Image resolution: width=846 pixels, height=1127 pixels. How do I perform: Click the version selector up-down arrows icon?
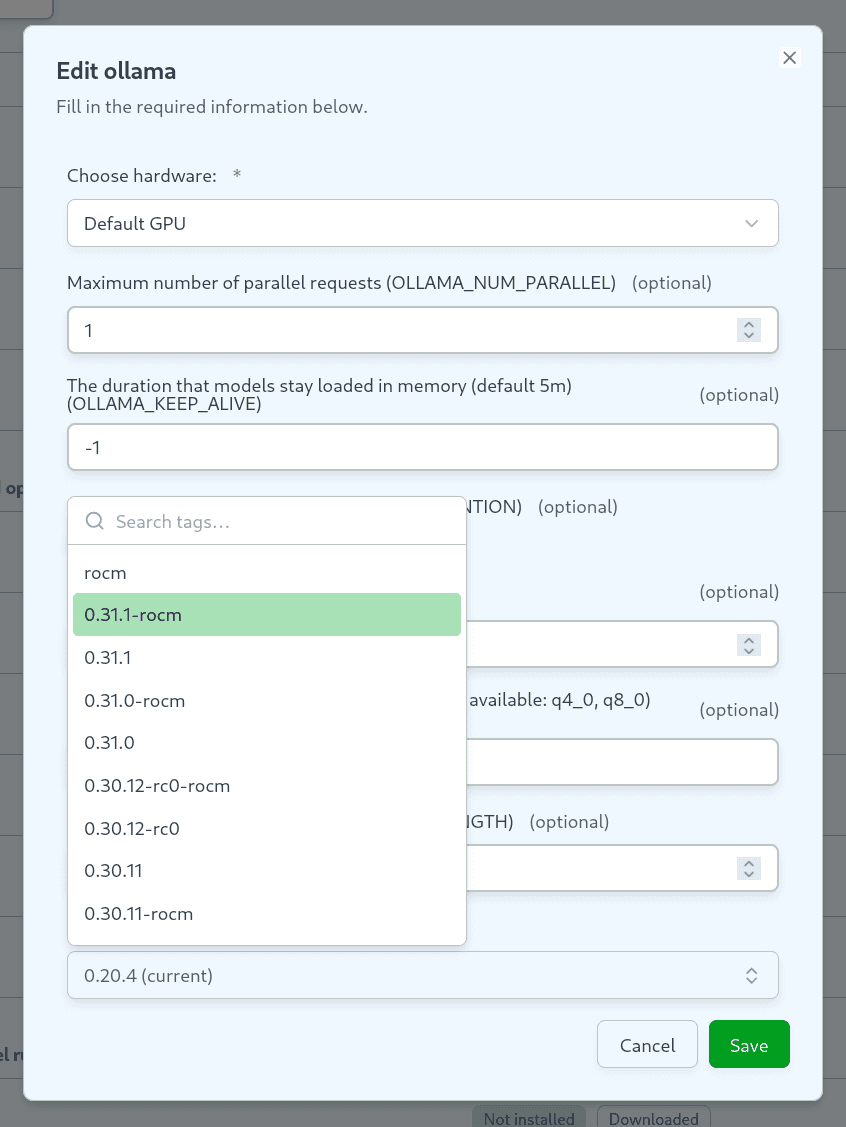pyautogui.click(x=751, y=975)
